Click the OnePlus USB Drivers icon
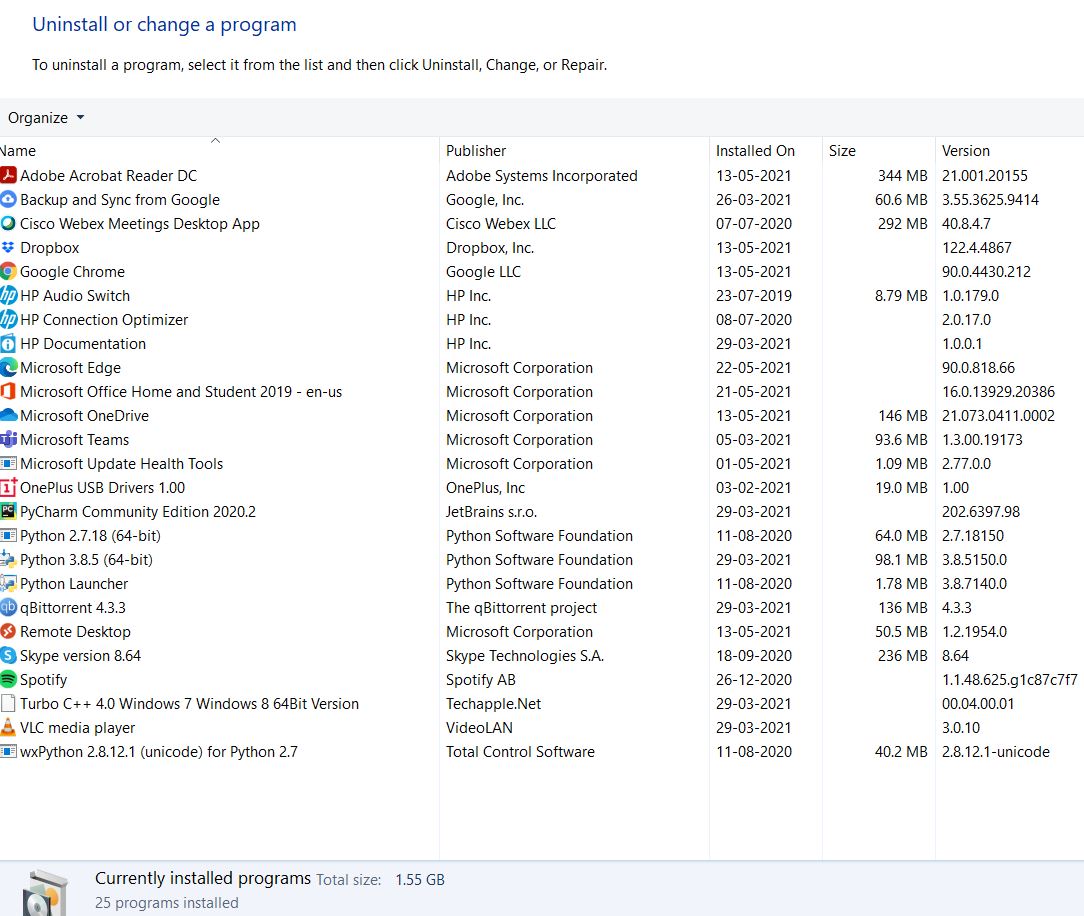This screenshot has width=1084, height=916. [8, 487]
